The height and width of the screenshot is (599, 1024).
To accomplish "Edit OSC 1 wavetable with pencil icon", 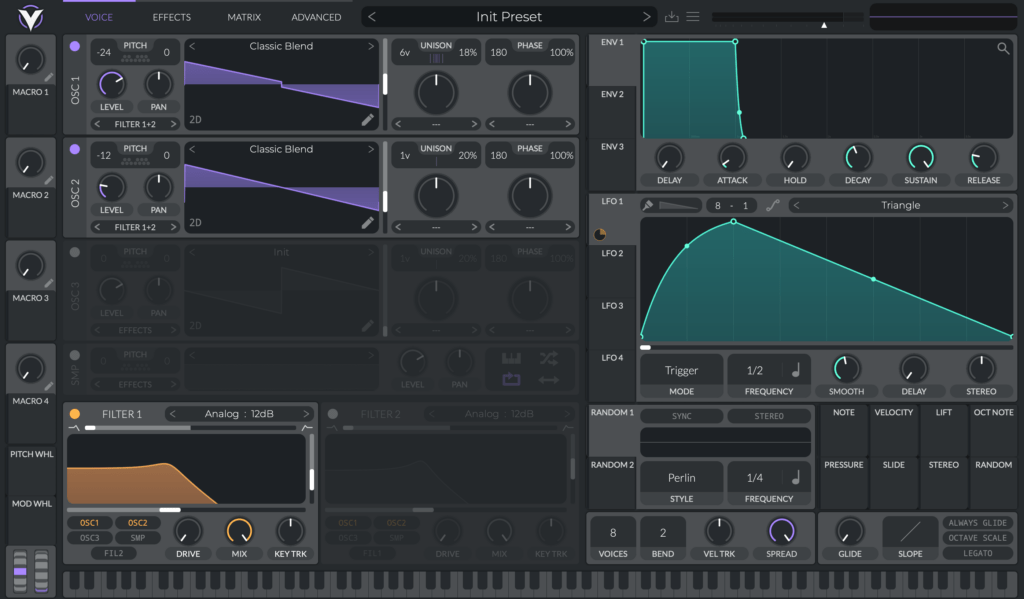I will coord(368,120).
